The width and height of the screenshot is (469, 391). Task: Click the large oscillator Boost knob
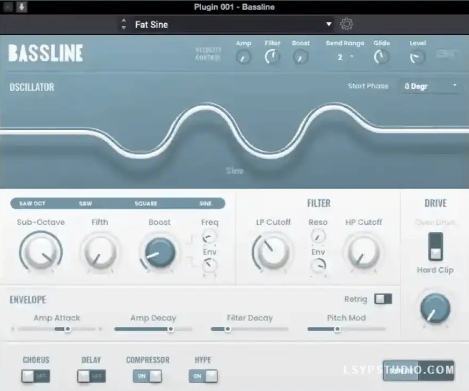coord(160,252)
